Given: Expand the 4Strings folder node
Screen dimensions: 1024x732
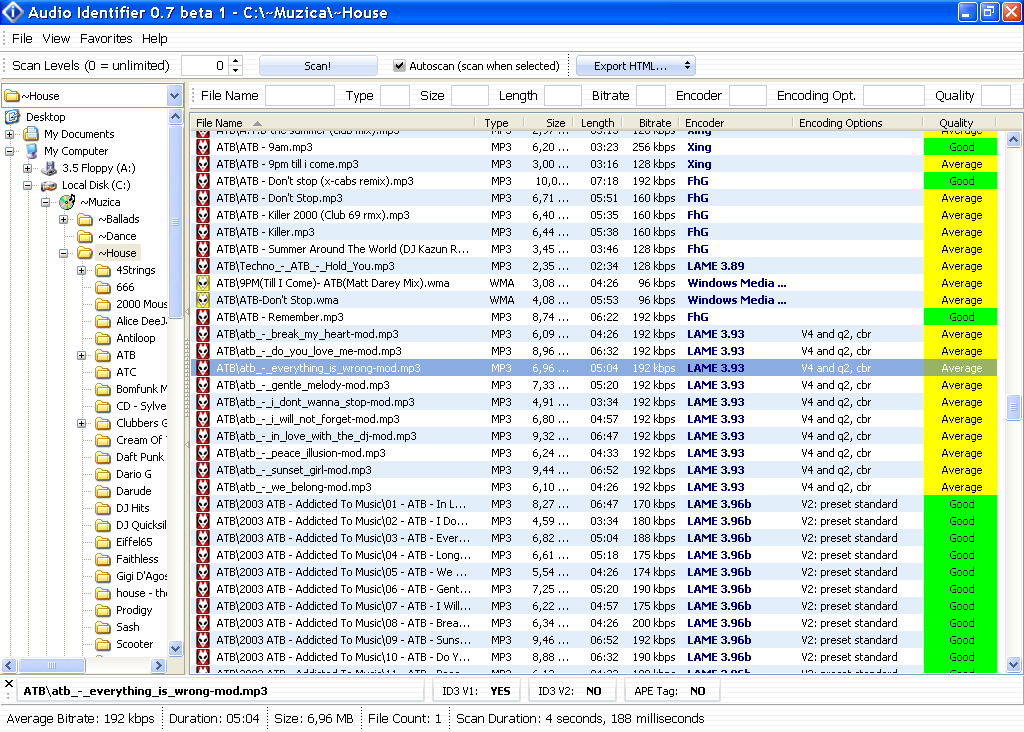Looking at the screenshot, I should tap(82, 270).
